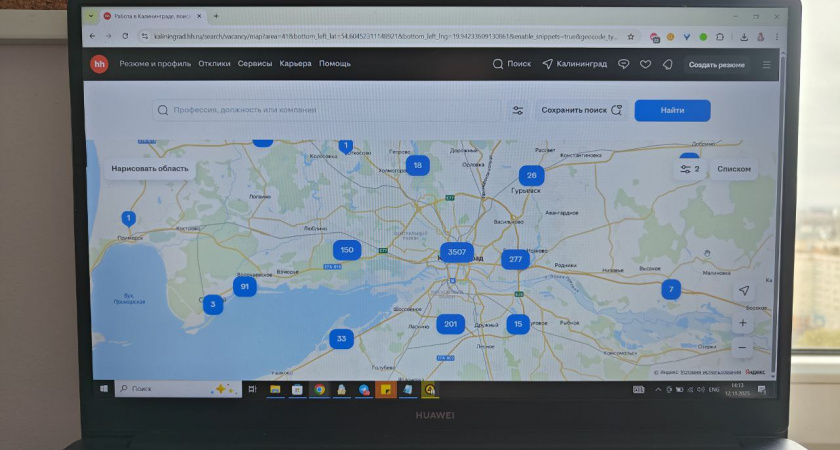
Task: Switch to list view with Списком
Action: tap(734, 169)
